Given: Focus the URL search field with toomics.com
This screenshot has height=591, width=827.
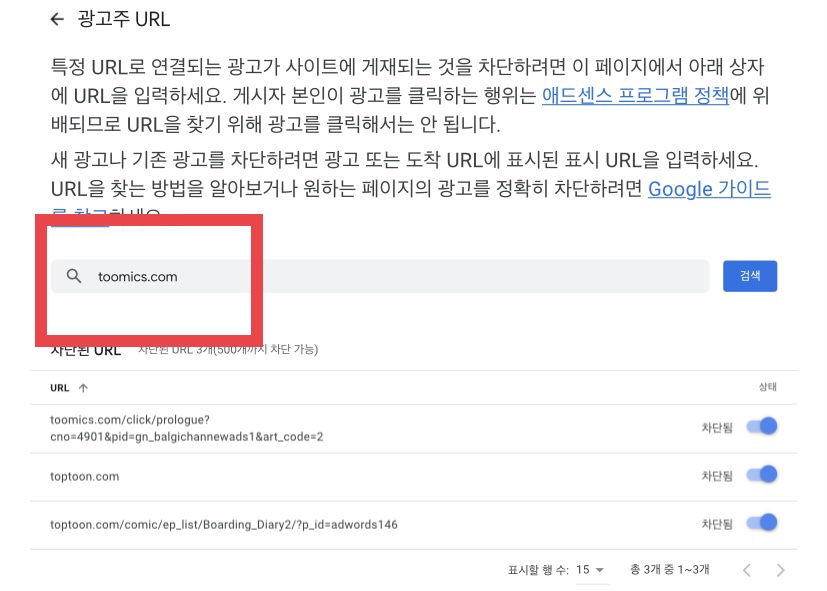Looking at the screenshot, I should 380,276.
